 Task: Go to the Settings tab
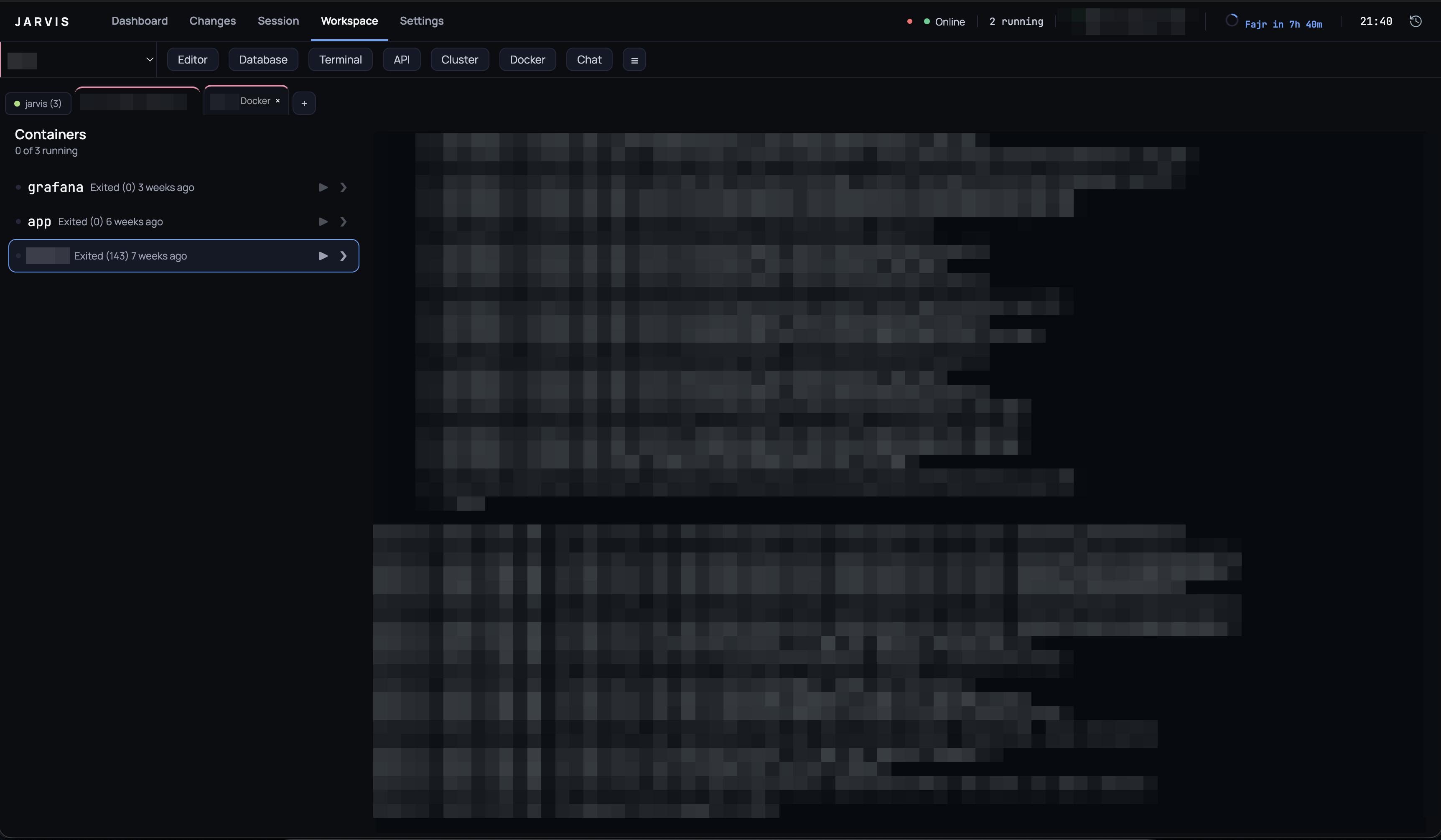pos(421,21)
